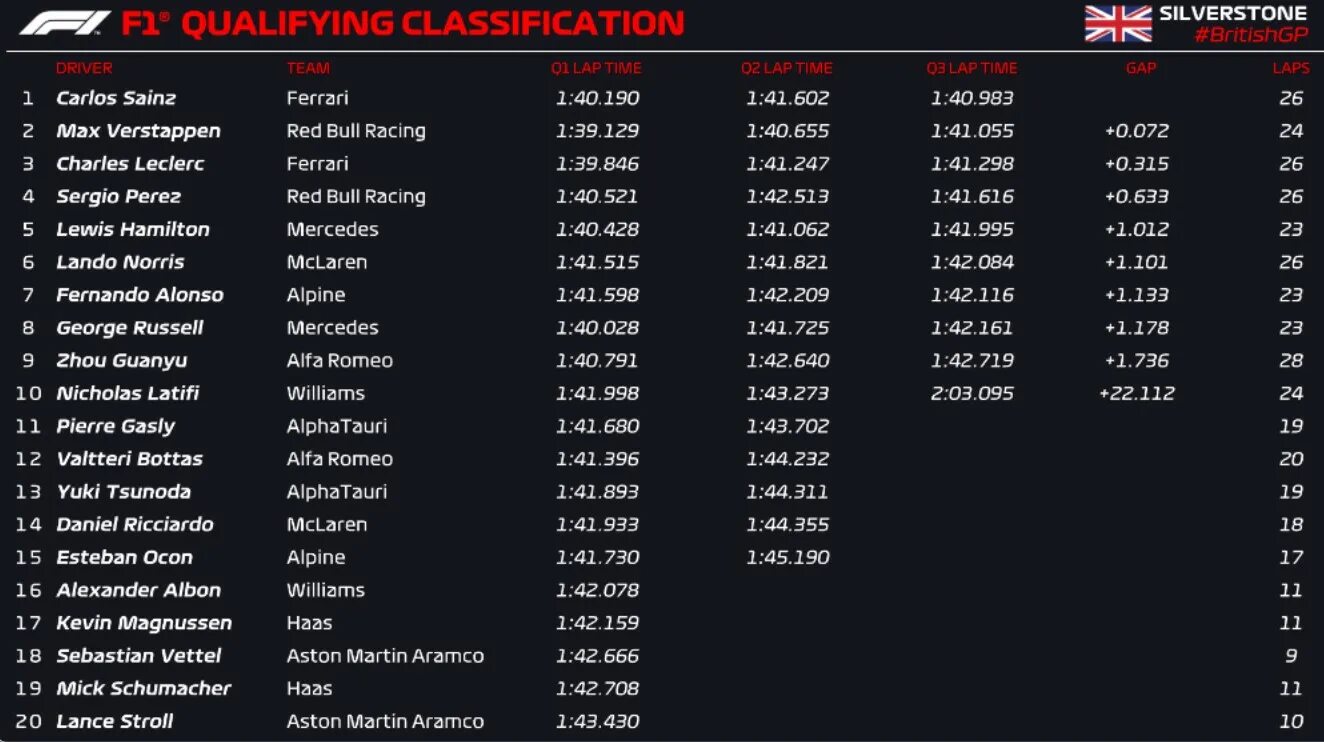Click the British Union Jack flag icon
This screenshot has height=742, width=1324.
1118,24
